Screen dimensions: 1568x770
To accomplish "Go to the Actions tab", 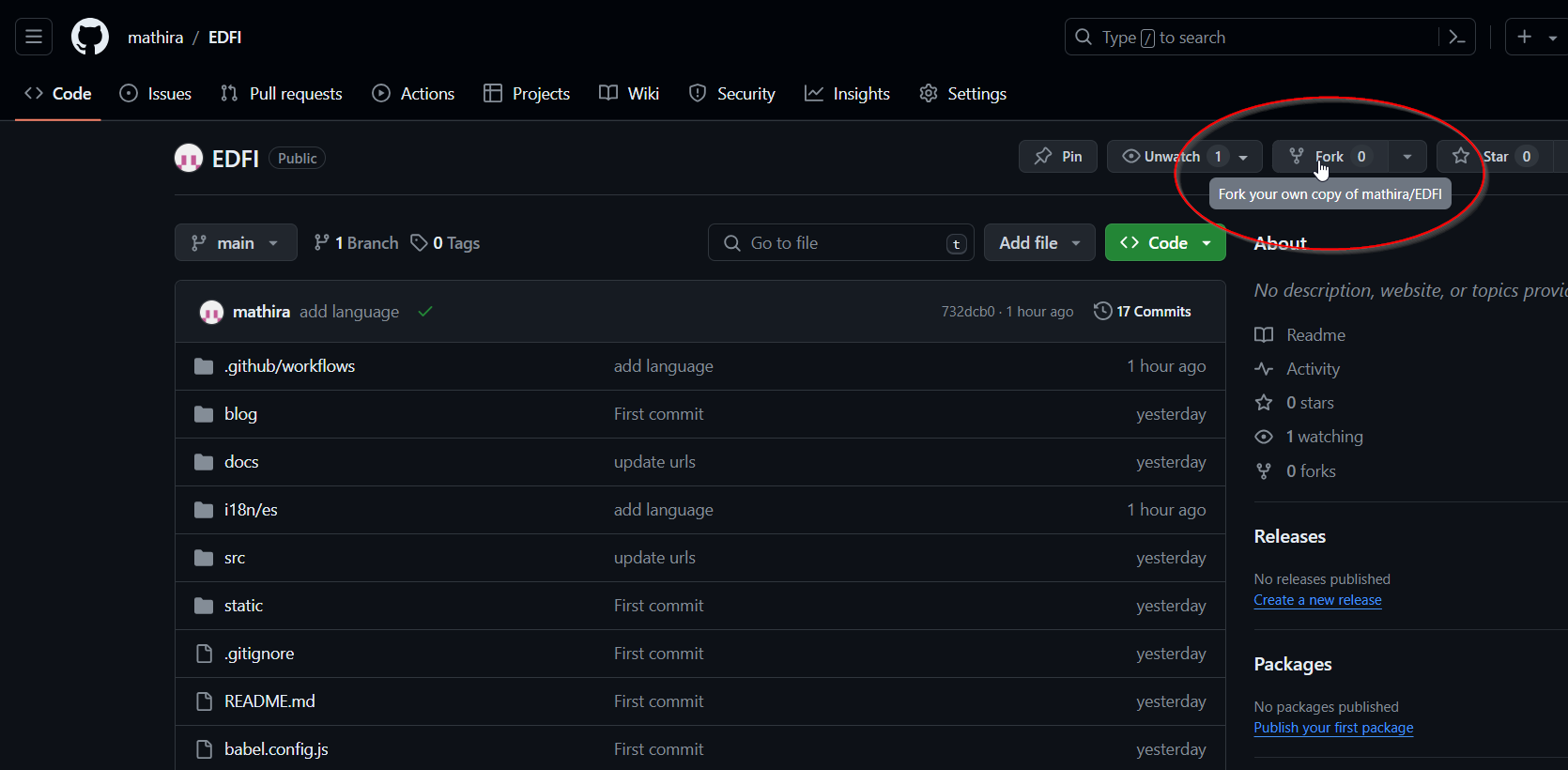I will [x=413, y=94].
